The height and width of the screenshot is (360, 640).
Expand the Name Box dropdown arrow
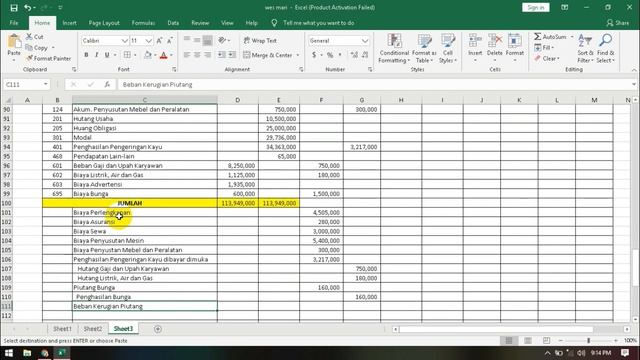46,84
